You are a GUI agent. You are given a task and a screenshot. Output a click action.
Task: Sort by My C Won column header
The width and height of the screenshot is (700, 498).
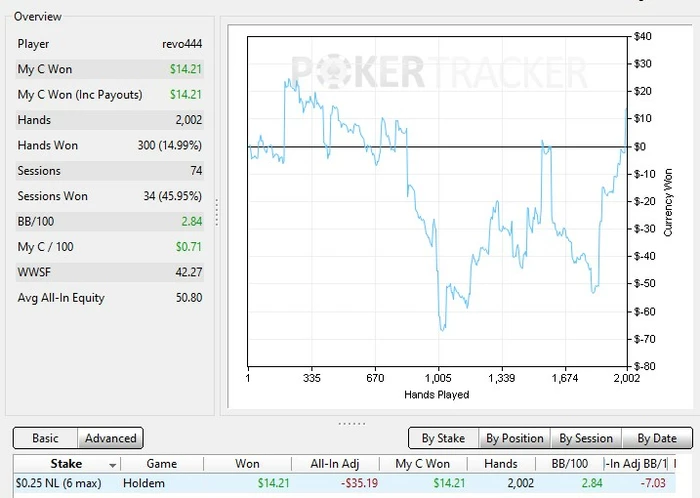422,464
